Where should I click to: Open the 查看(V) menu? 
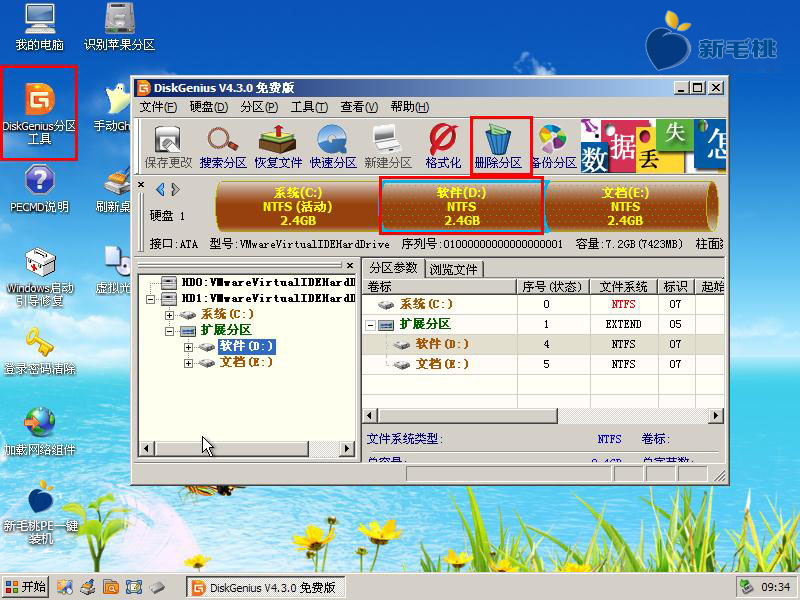click(x=359, y=107)
